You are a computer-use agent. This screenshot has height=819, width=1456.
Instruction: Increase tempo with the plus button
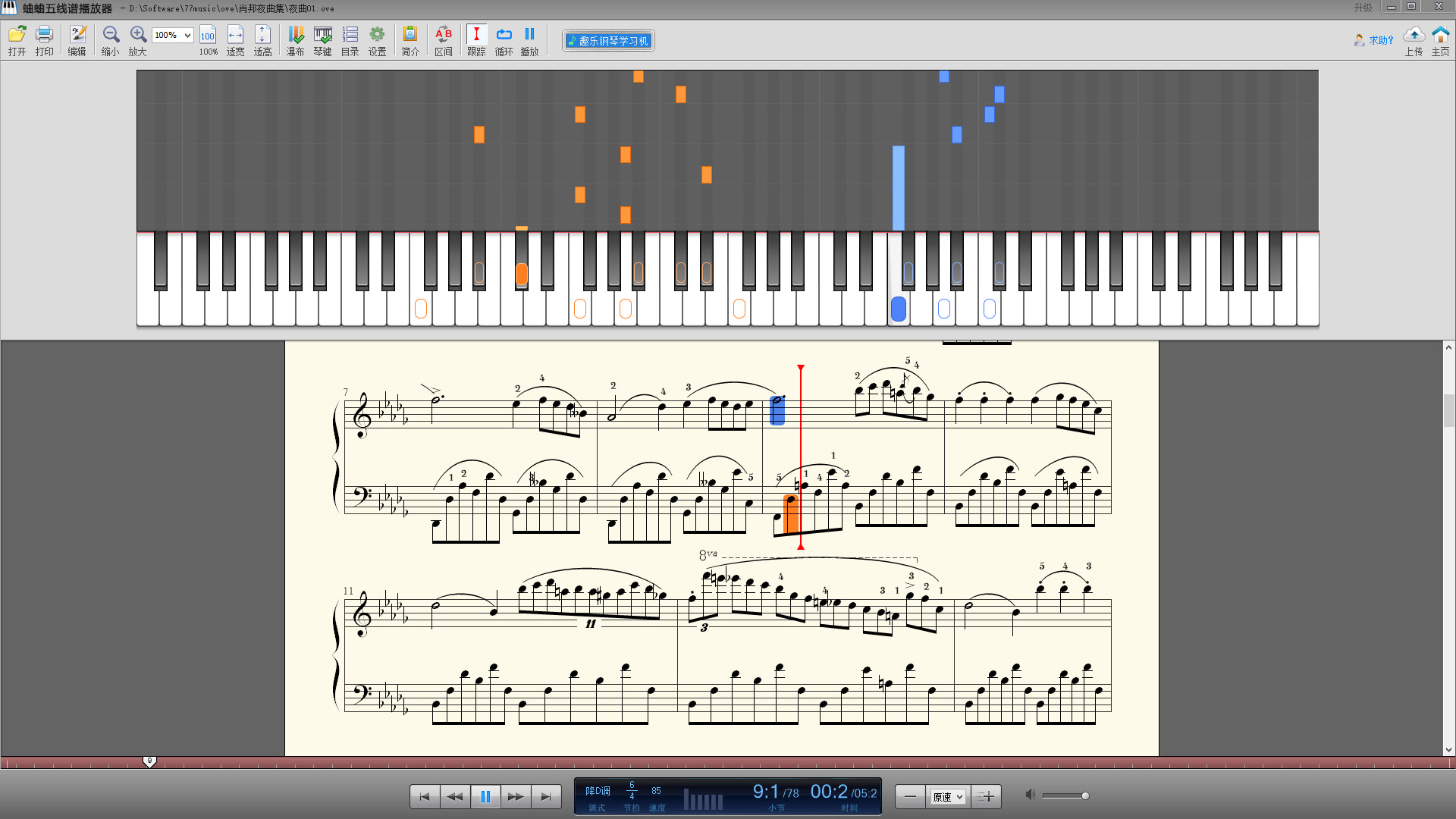[986, 796]
